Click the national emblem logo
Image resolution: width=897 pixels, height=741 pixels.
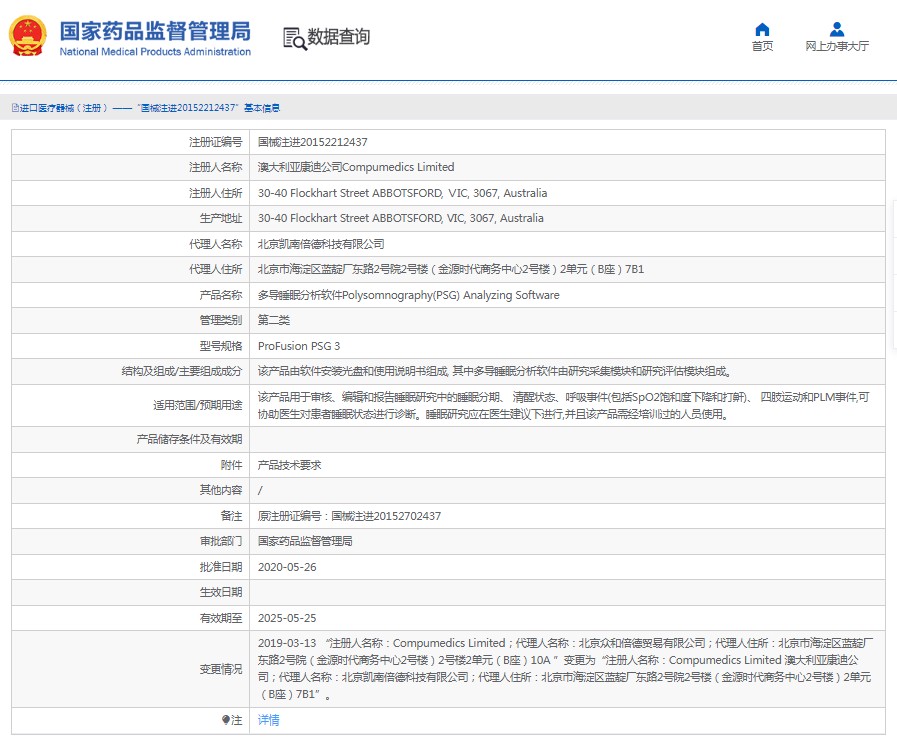tap(27, 36)
